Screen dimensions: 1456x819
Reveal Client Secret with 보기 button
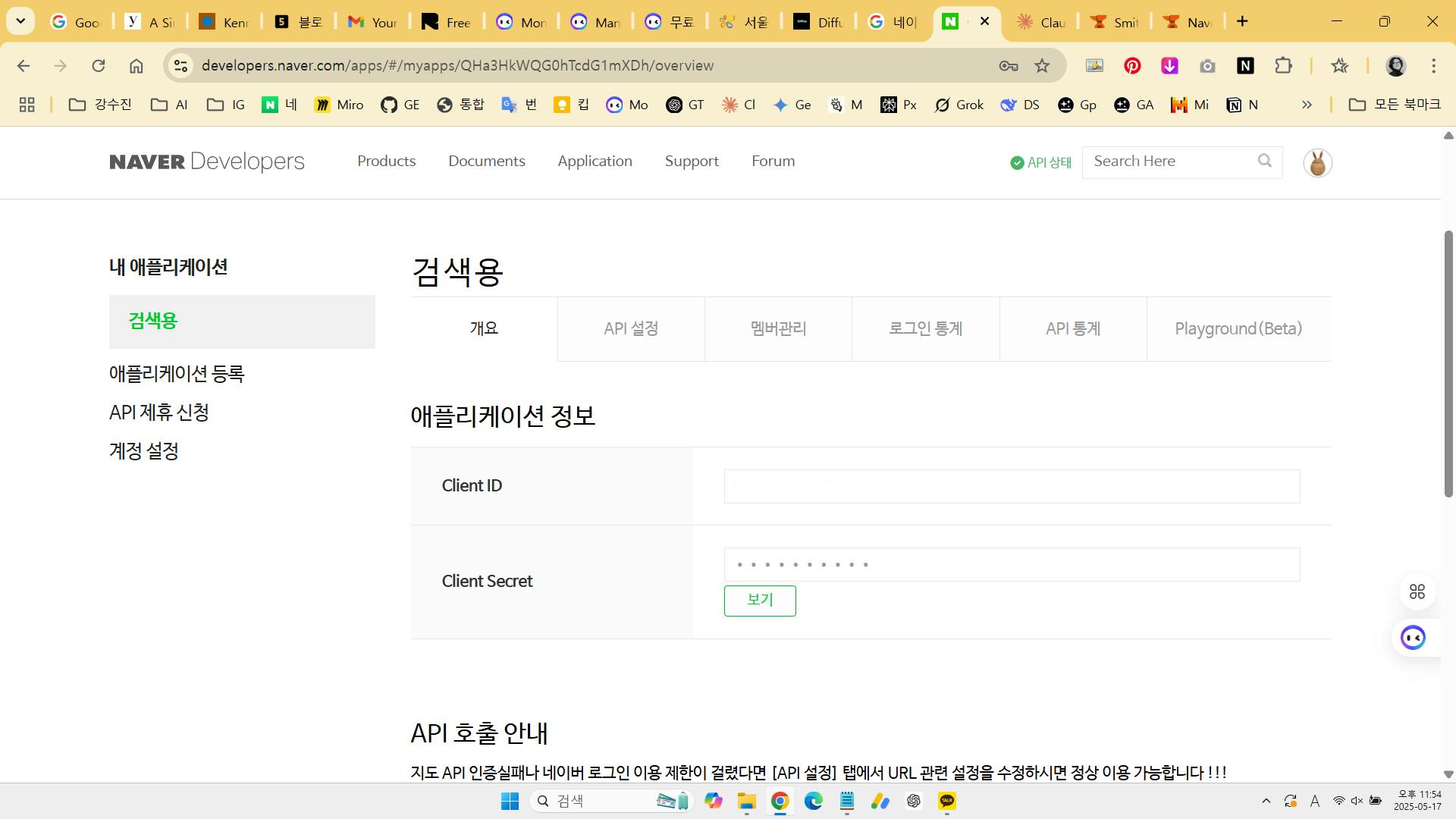tap(759, 601)
